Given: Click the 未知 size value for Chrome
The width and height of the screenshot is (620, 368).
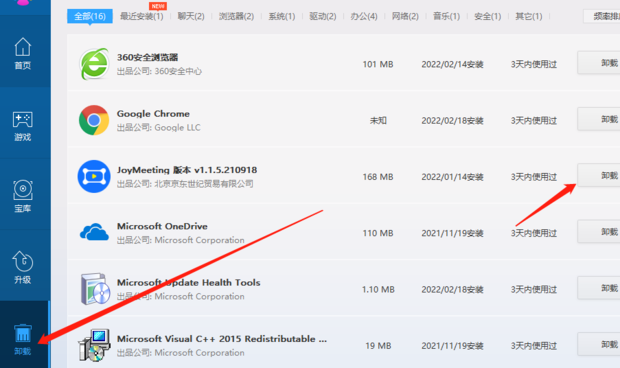Looking at the screenshot, I should tap(378, 121).
